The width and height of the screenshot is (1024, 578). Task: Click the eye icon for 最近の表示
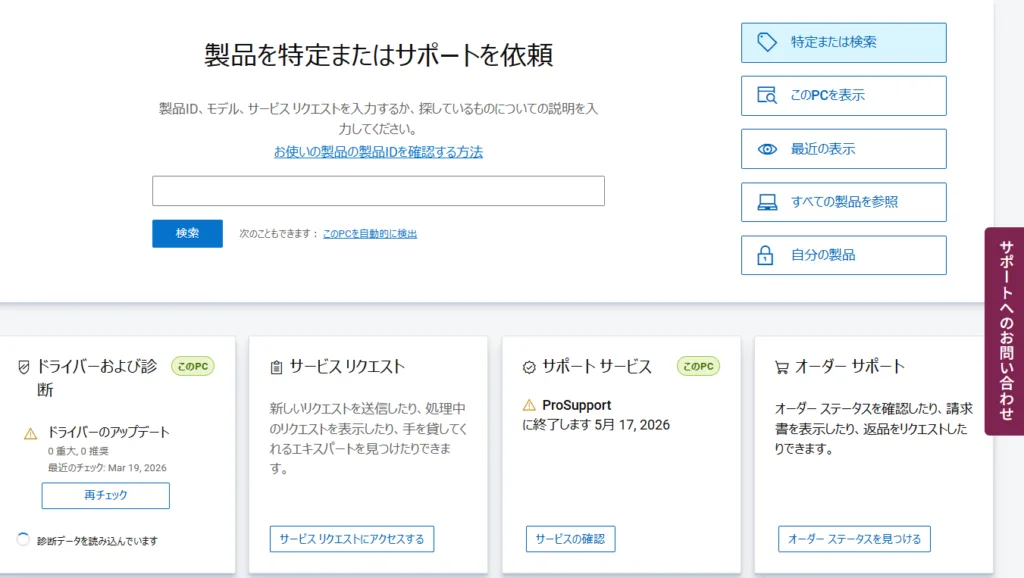pyautogui.click(x=767, y=149)
